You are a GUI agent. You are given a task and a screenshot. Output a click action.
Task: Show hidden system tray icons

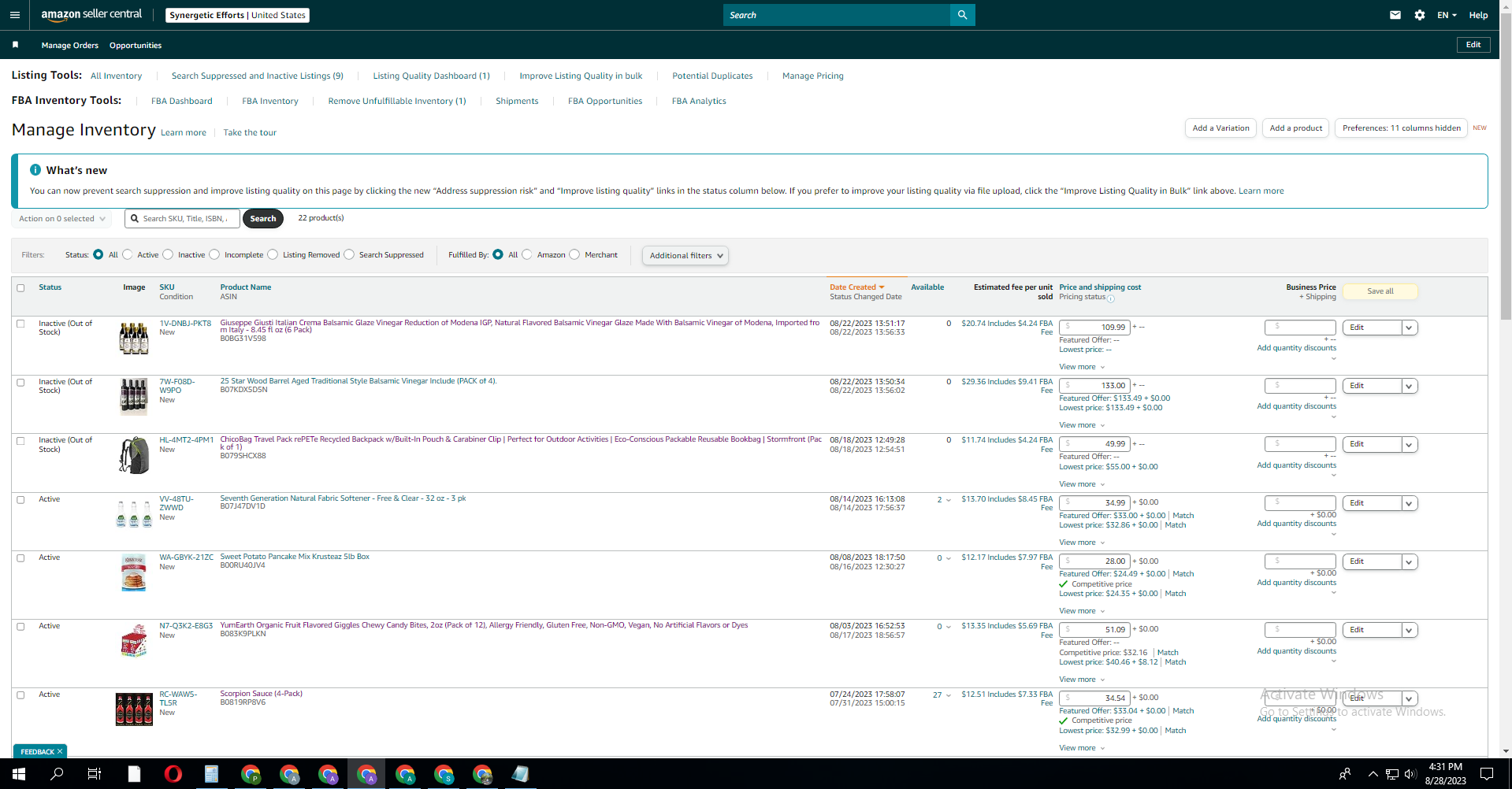[x=1373, y=774]
